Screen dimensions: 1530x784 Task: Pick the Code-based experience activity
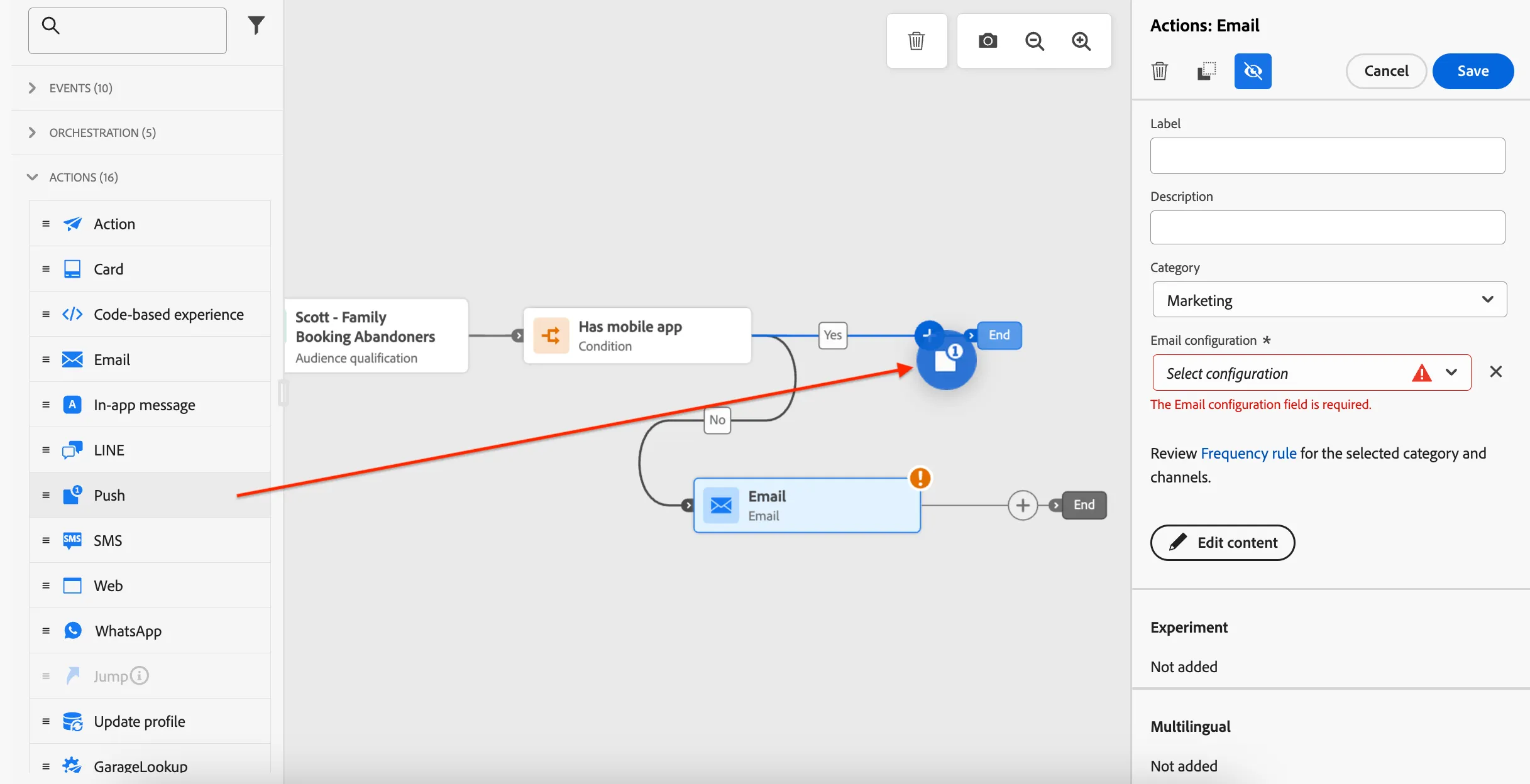click(x=150, y=314)
